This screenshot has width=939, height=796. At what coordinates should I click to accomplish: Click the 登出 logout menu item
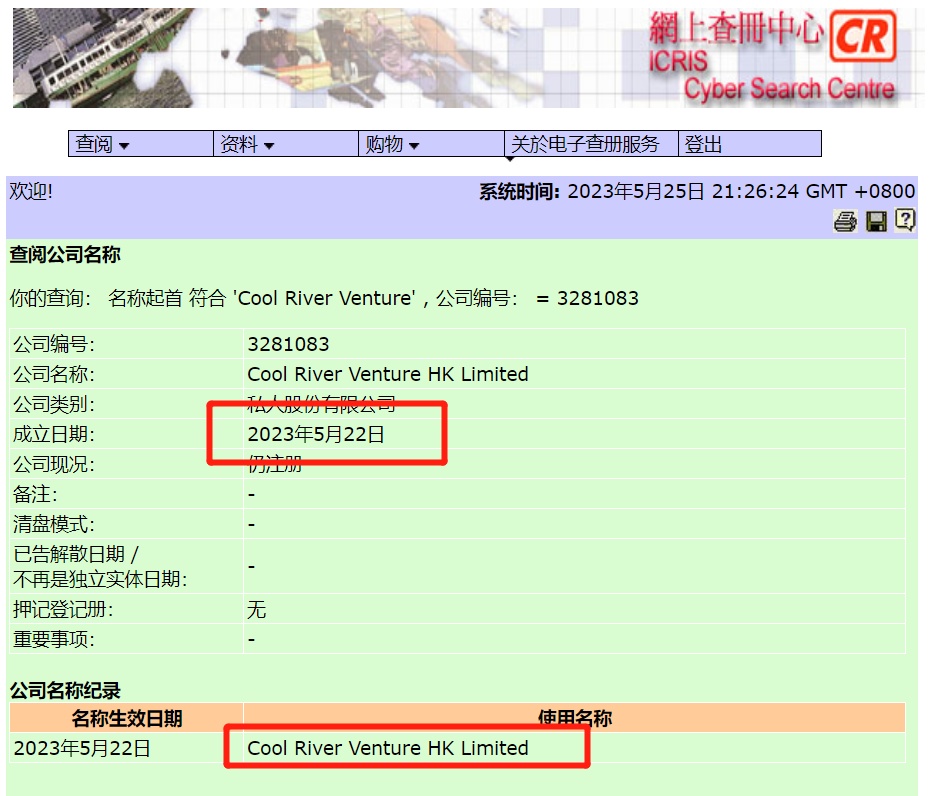tap(750, 144)
